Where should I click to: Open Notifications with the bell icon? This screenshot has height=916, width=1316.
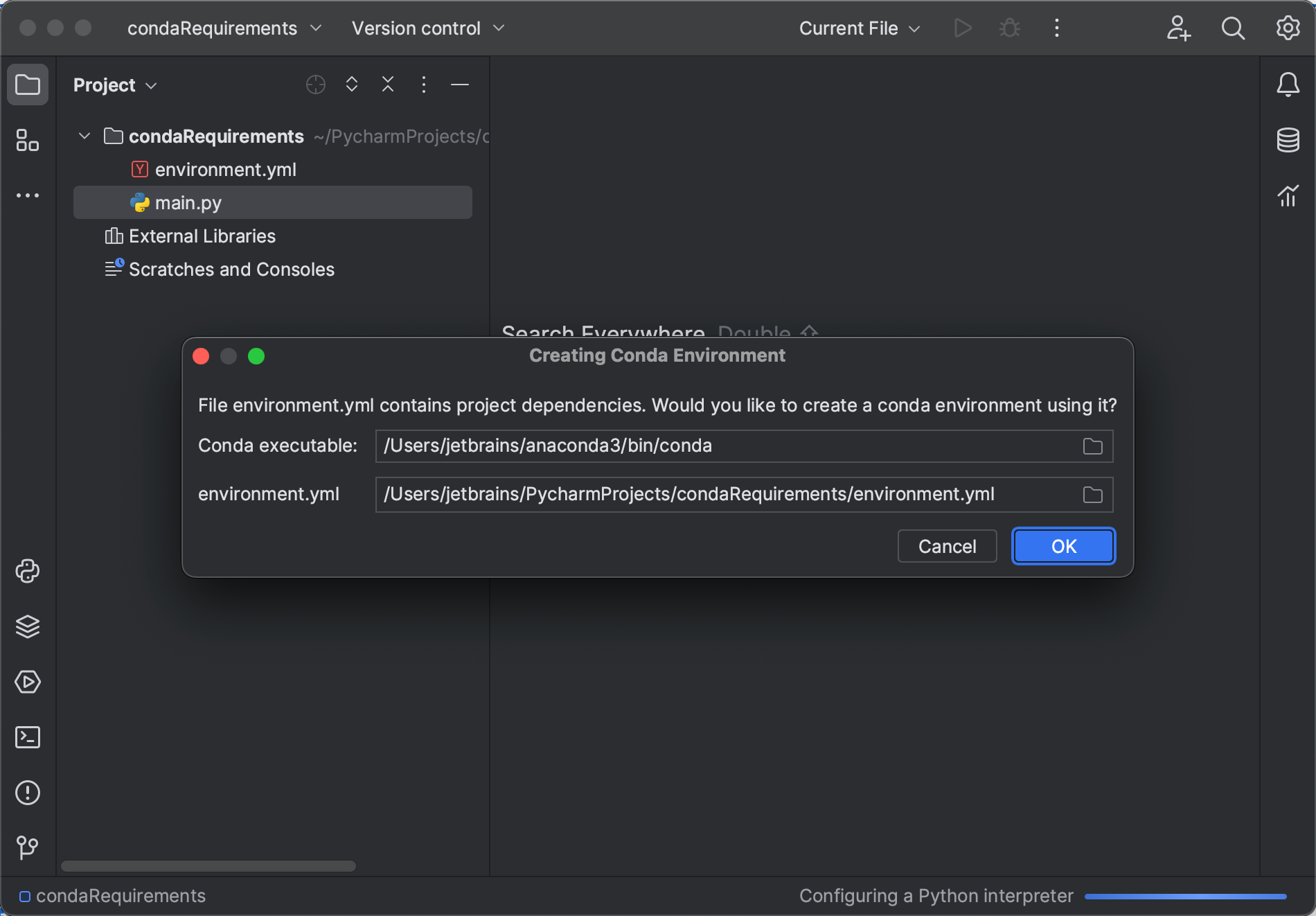pyautogui.click(x=1288, y=85)
